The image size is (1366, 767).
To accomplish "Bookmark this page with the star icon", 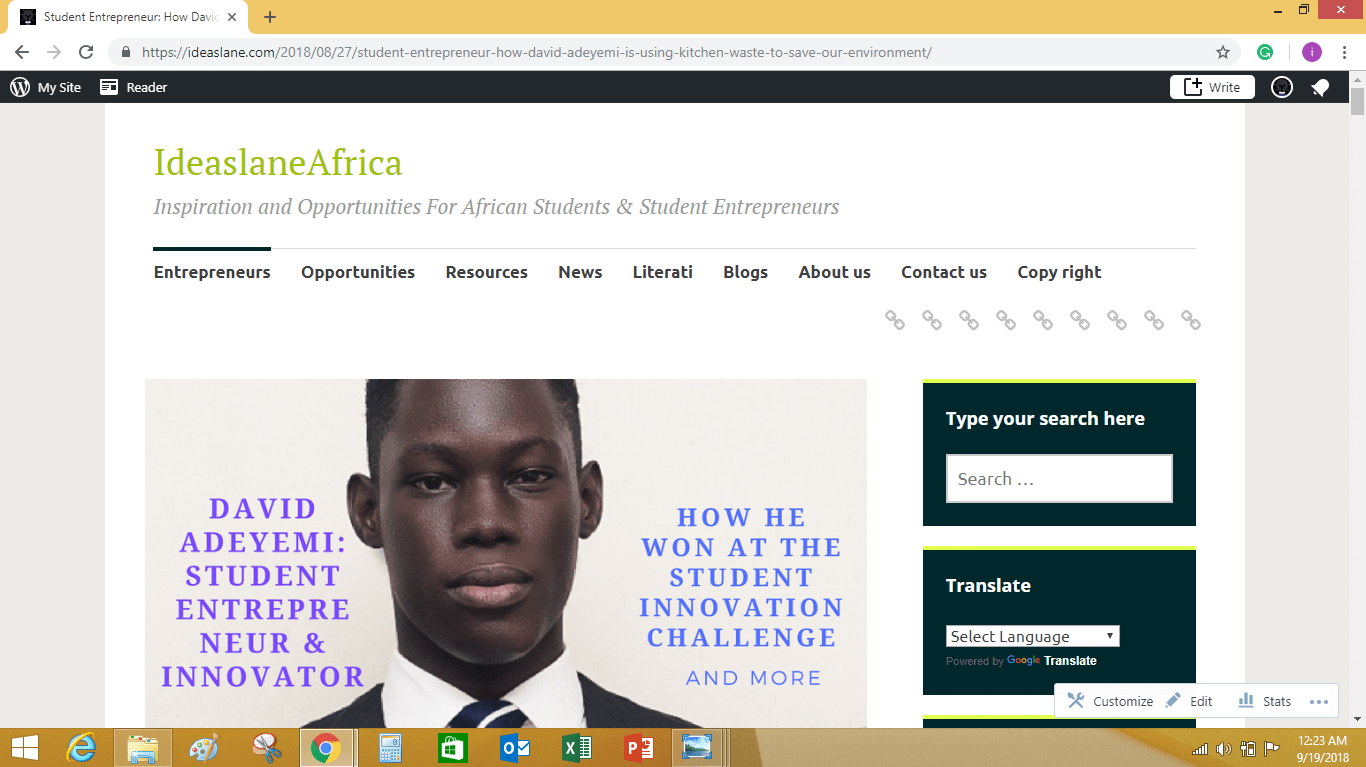I will [x=1223, y=52].
